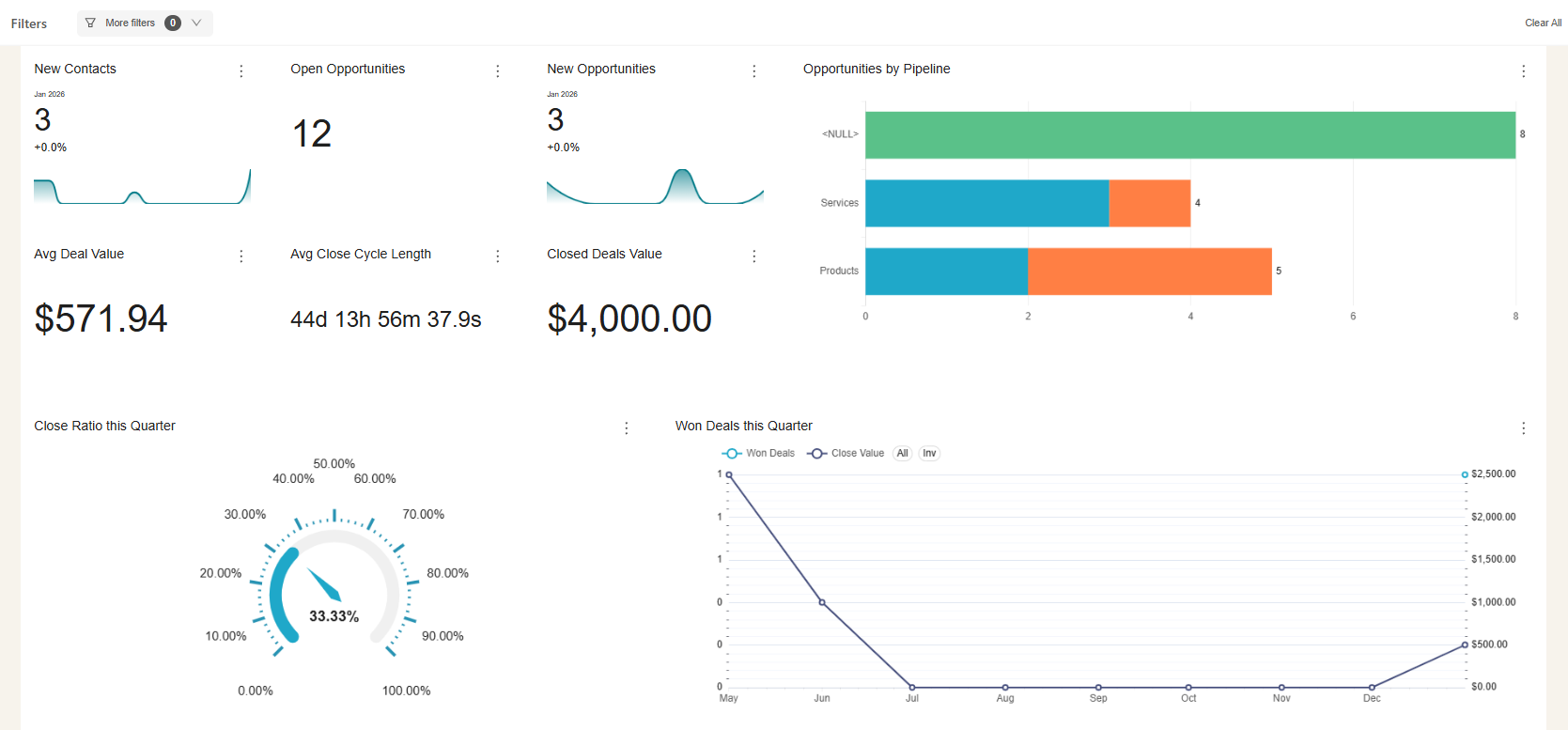Open Closed Deals Value card options menu
The width and height of the screenshot is (1568, 730).
[x=754, y=256]
